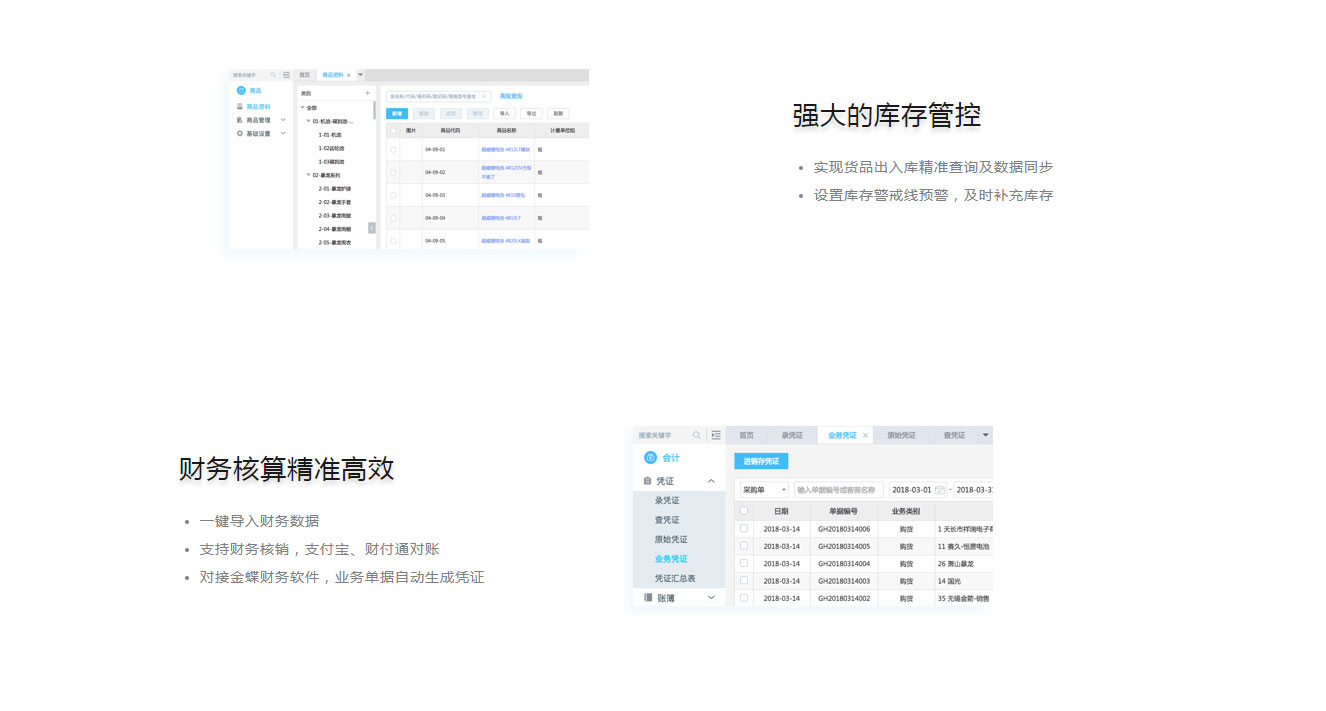1326x711 pixels.
Task: Switch to the 原始凭证 tab
Action: 901,436
